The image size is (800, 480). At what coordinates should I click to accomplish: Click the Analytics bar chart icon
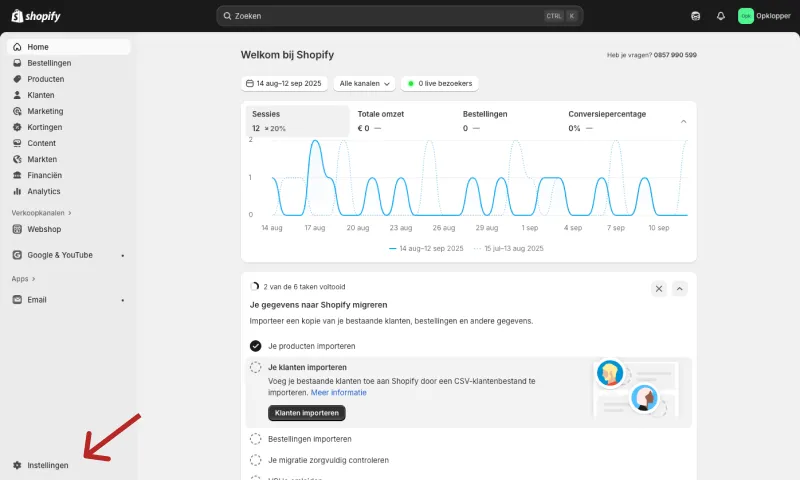pyautogui.click(x=17, y=191)
